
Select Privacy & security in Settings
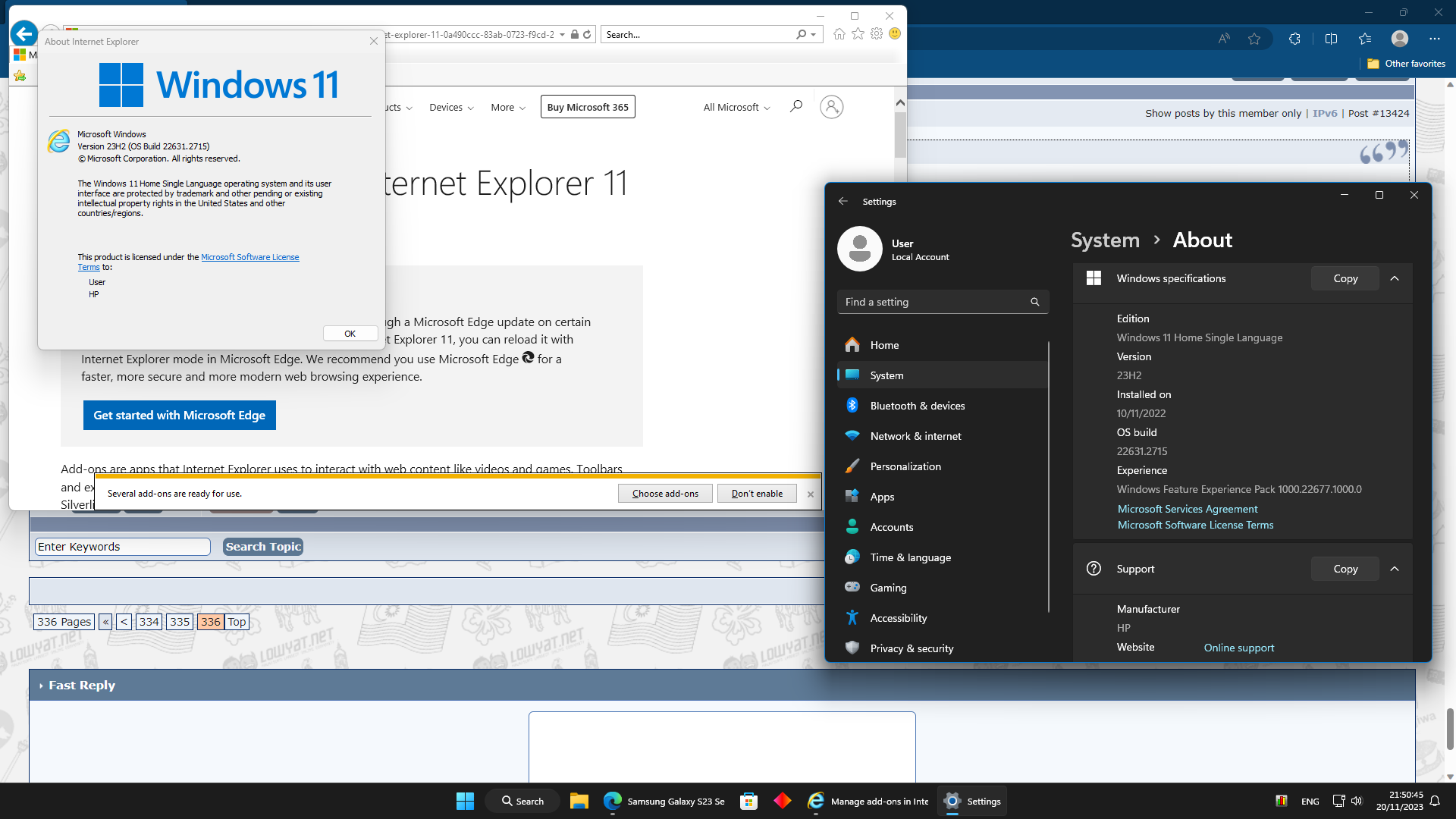943,648
